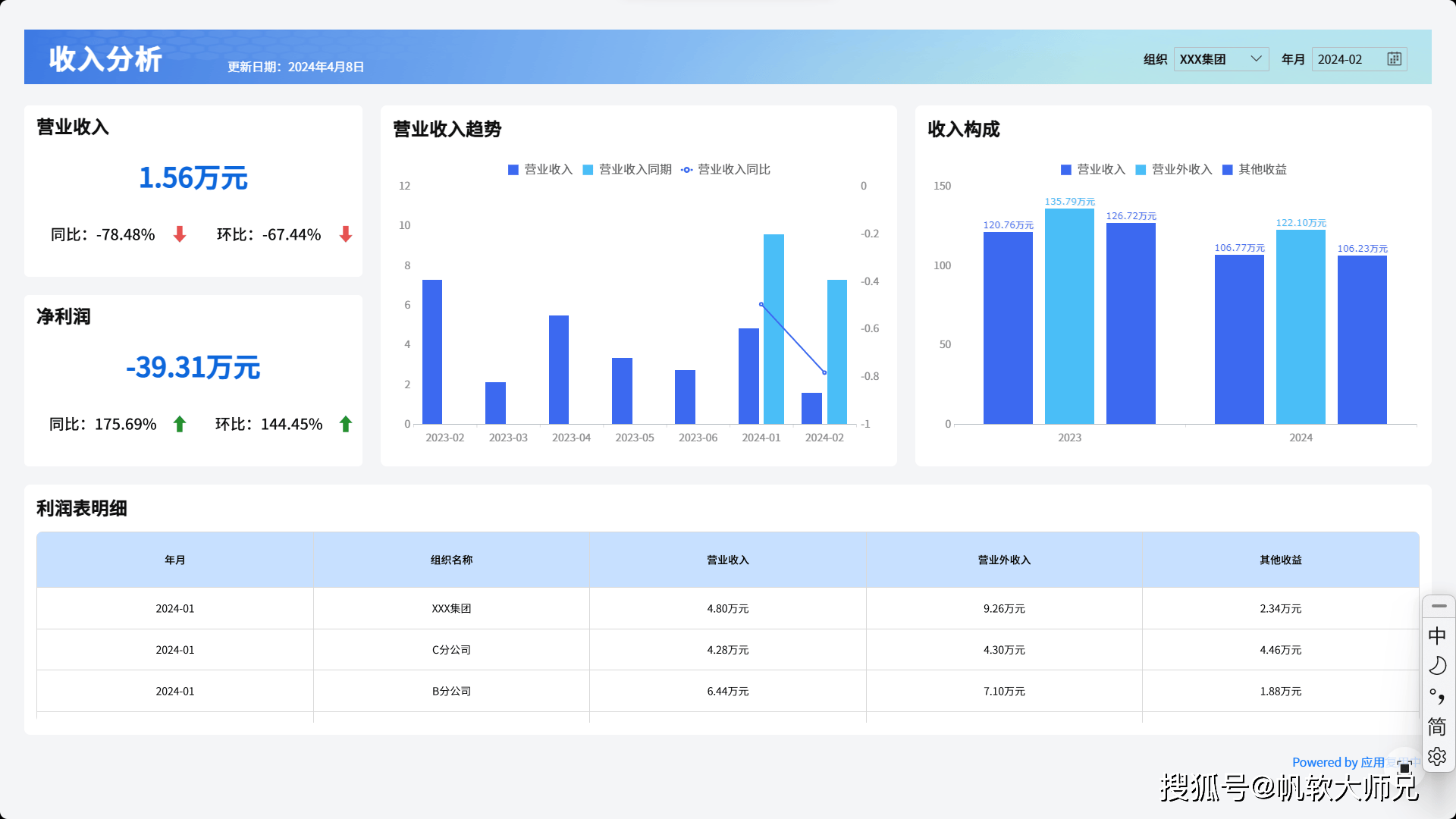Click the 营业收入 column header in the profit table
This screenshot has width=1456, height=819.
click(x=726, y=560)
